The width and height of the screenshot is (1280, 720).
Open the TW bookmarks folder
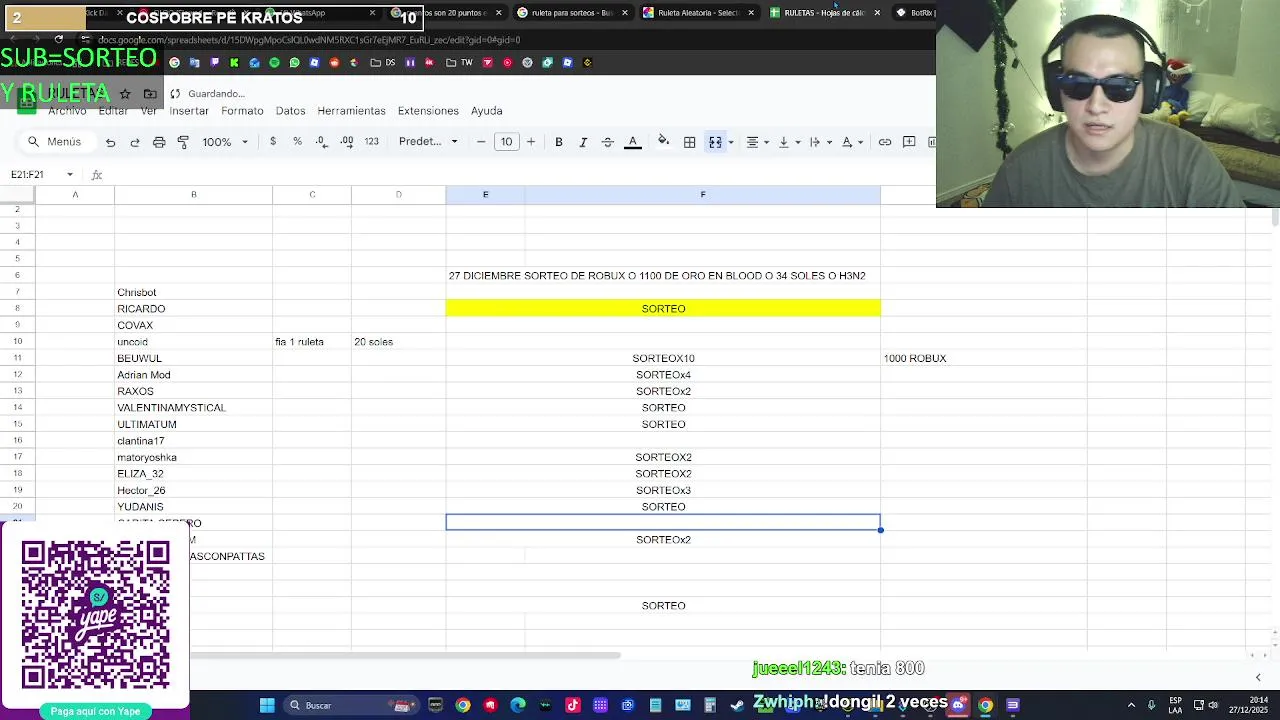[459, 63]
